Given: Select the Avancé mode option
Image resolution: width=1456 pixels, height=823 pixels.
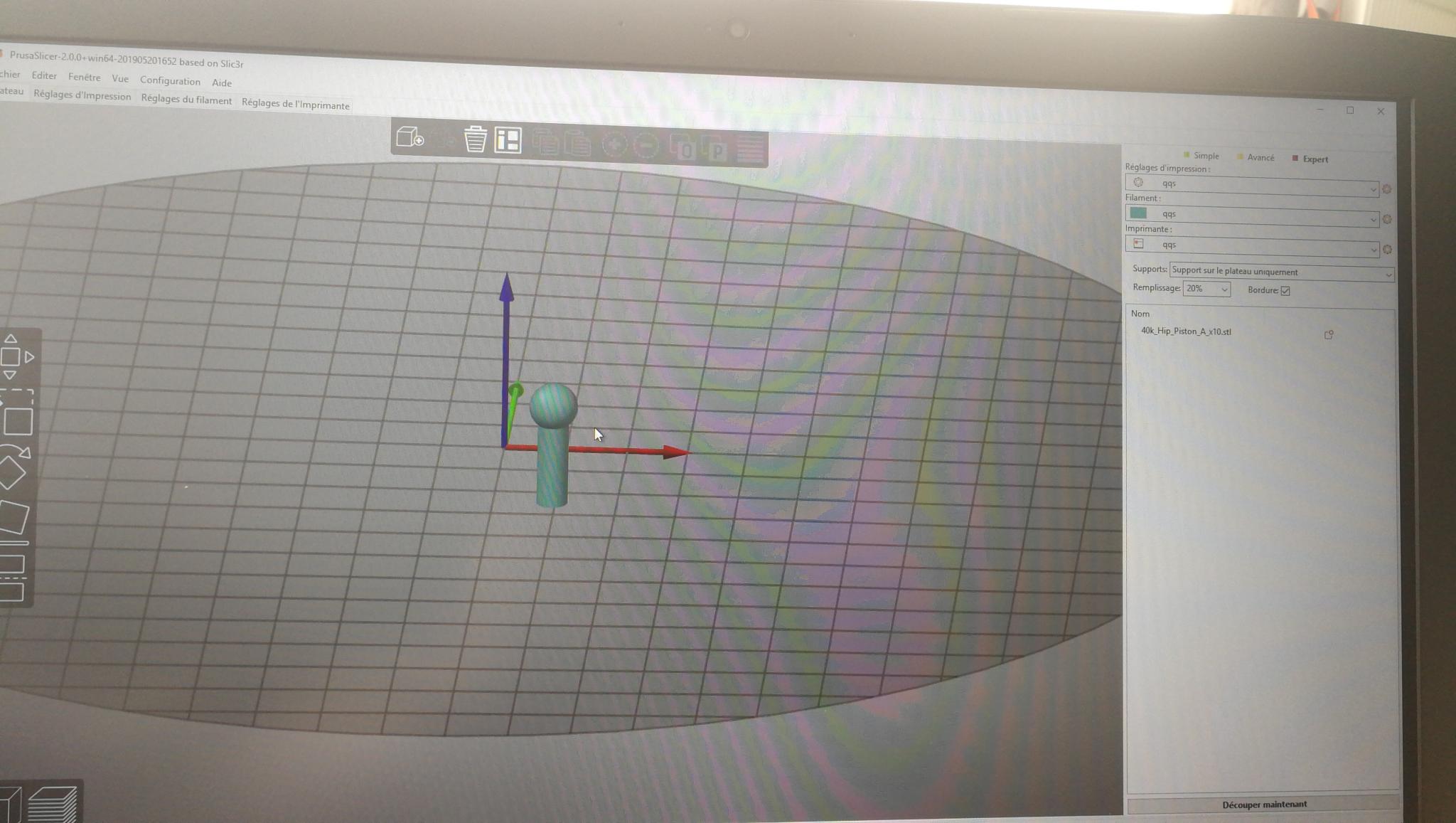Looking at the screenshot, I should pos(1256,157).
